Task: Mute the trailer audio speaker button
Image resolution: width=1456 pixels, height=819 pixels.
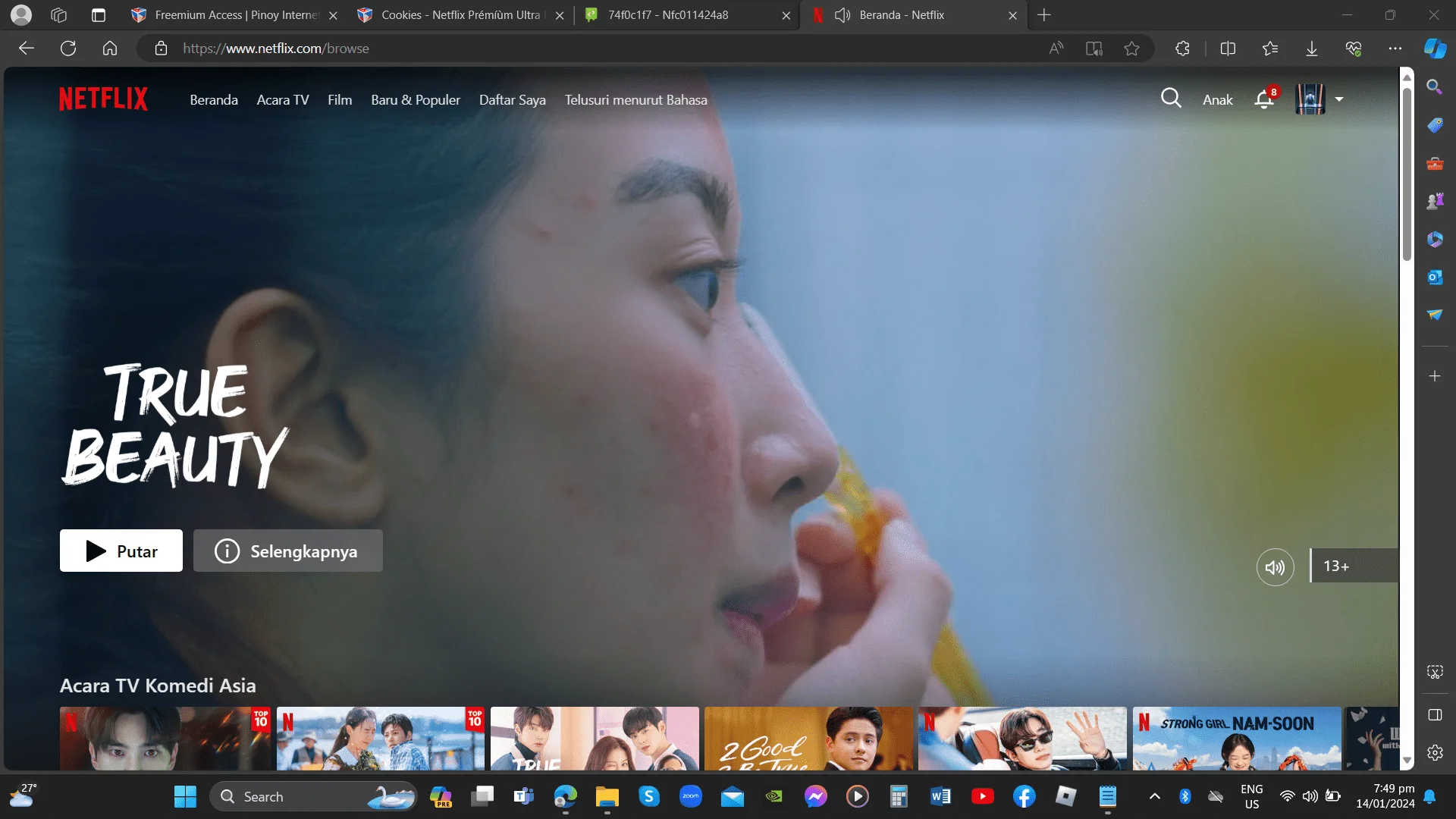Action: 1275,566
